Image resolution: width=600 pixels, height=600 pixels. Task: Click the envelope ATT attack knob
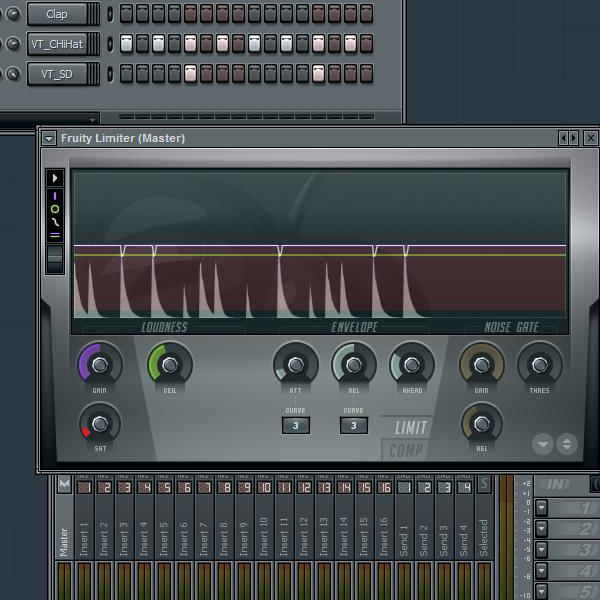(x=296, y=365)
